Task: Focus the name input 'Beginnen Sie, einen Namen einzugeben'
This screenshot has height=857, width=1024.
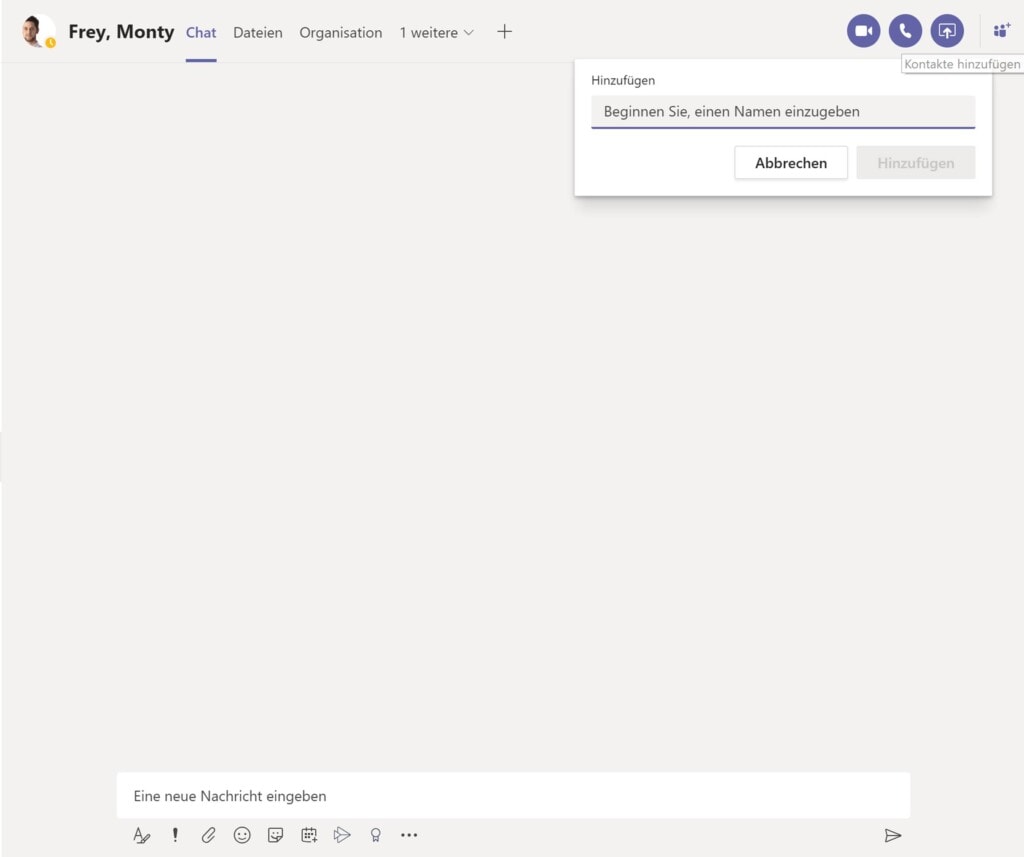Action: 783,112
